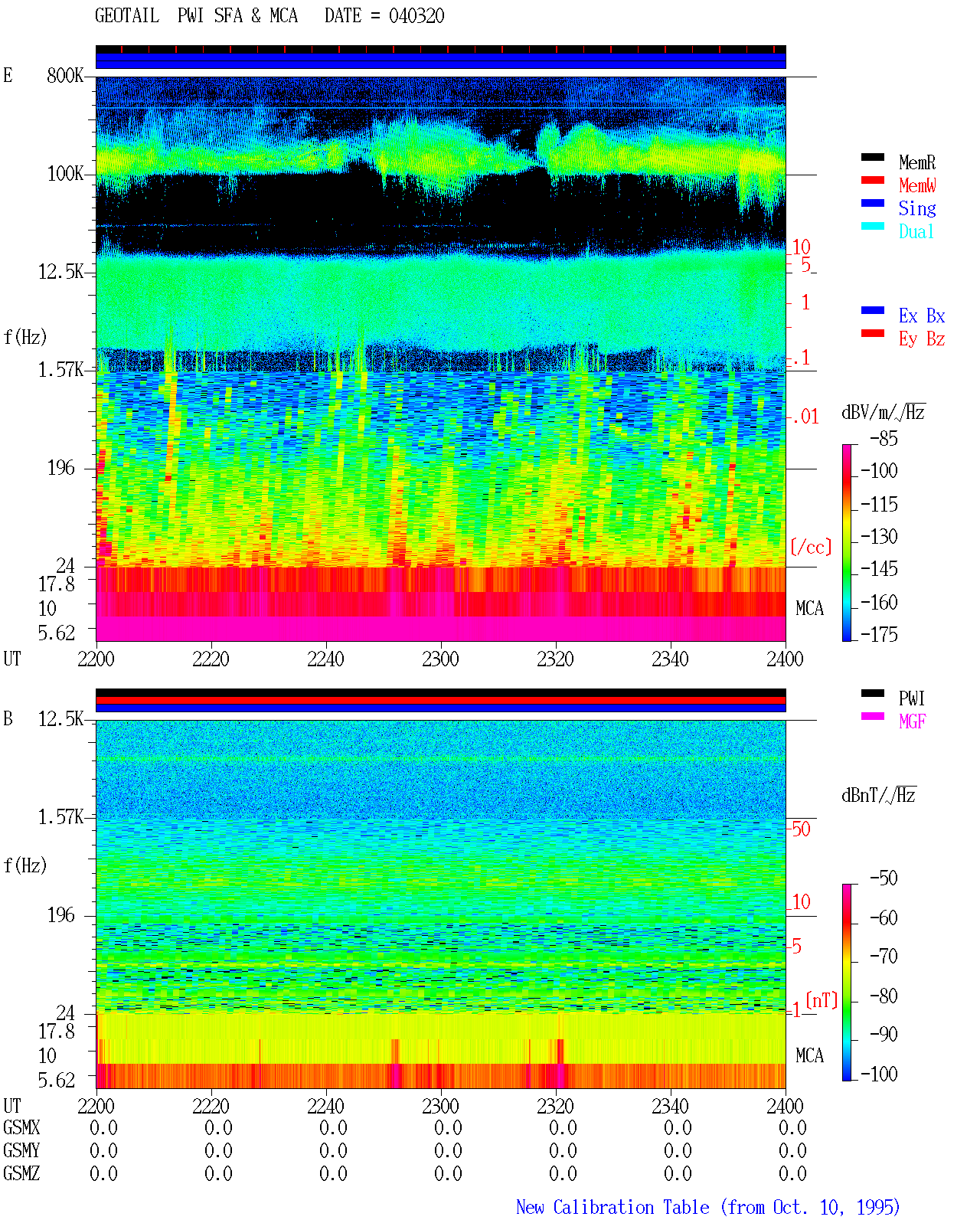This screenshot has width=980, height=1220.
Task: Click the black MemR legend swatch
Action: [x=872, y=158]
